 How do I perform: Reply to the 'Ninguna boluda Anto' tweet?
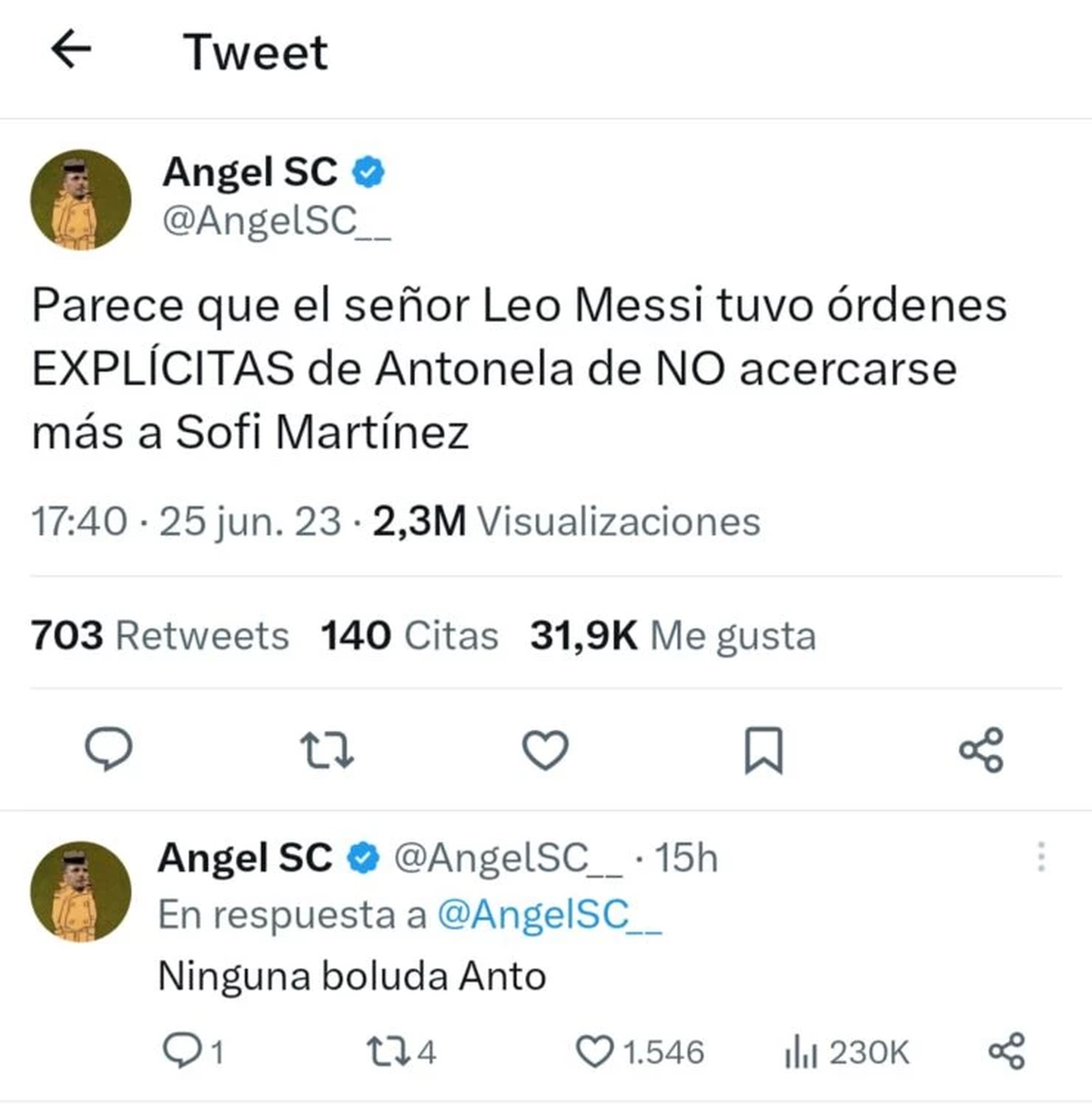coord(182,1052)
